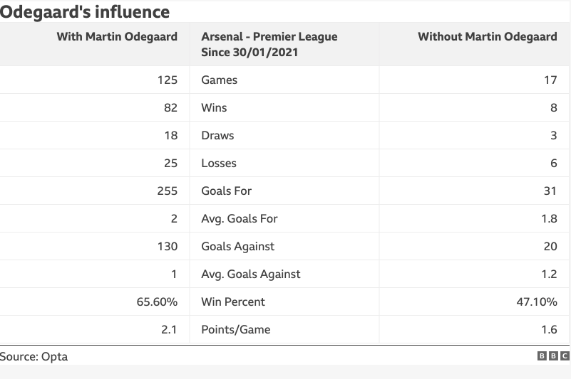Select the Points/Game row label
The width and height of the screenshot is (571, 379).
(x=236, y=329)
